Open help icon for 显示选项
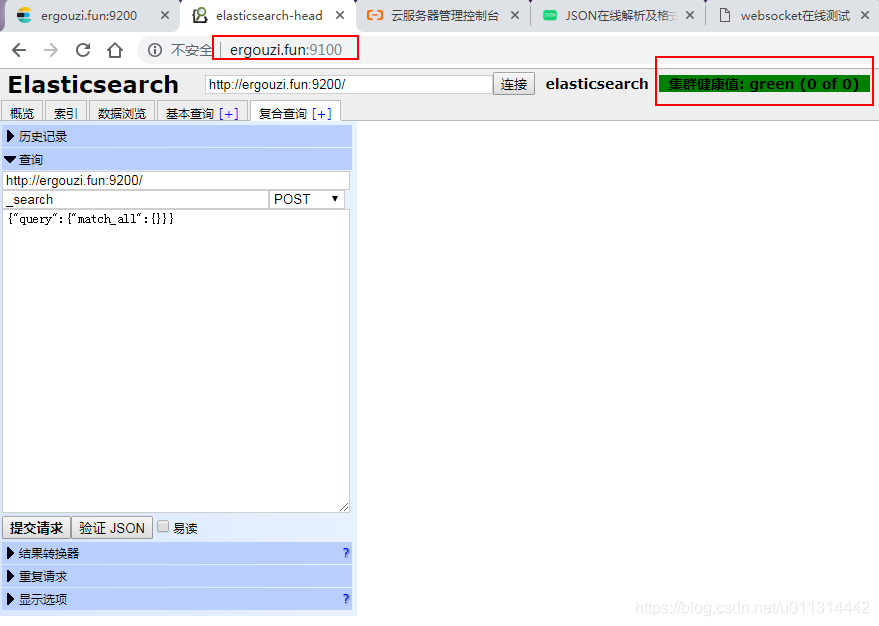879x626 pixels. coord(346,599)
